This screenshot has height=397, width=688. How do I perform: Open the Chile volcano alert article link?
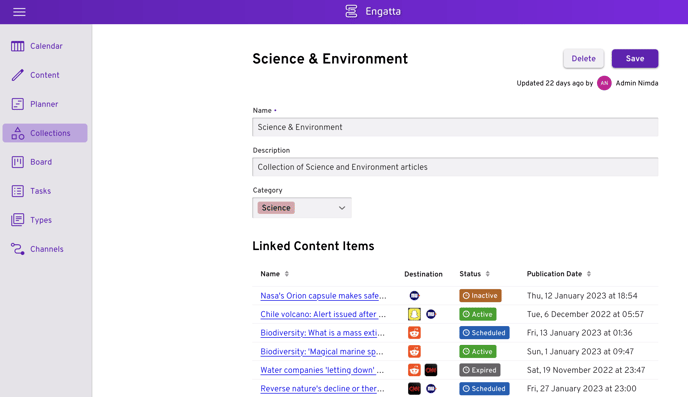tap(323, 314)
